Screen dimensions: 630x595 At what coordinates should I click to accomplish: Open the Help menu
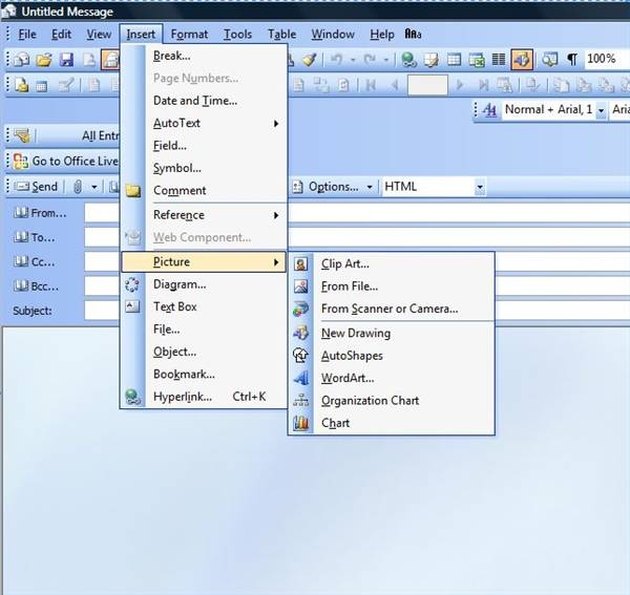tap(382, 34)
